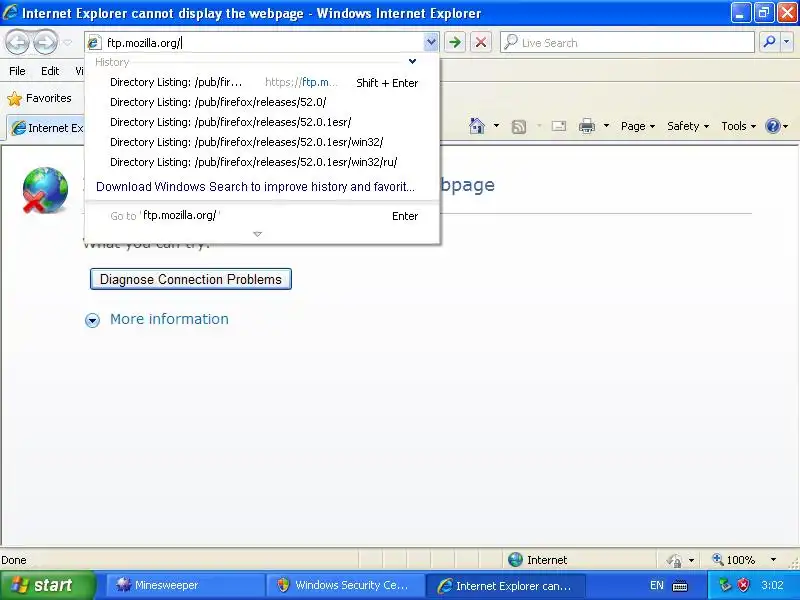Click the red security shield tray icon
800x600 pixels.
743,585
